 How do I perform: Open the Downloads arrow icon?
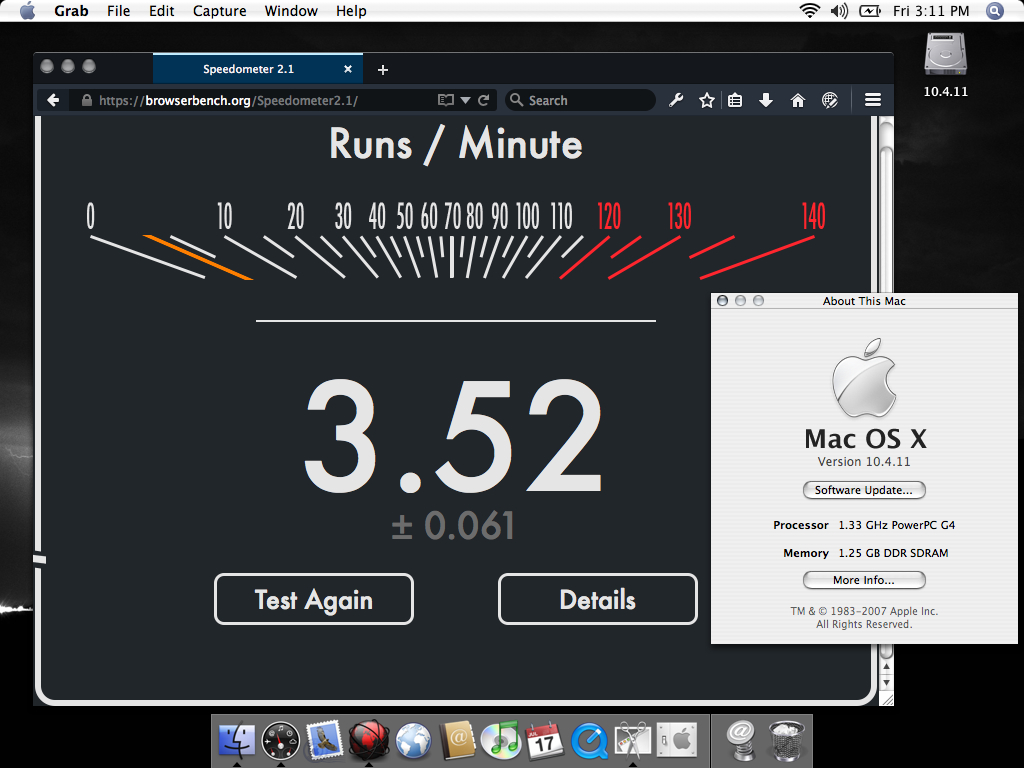[766, 100]
